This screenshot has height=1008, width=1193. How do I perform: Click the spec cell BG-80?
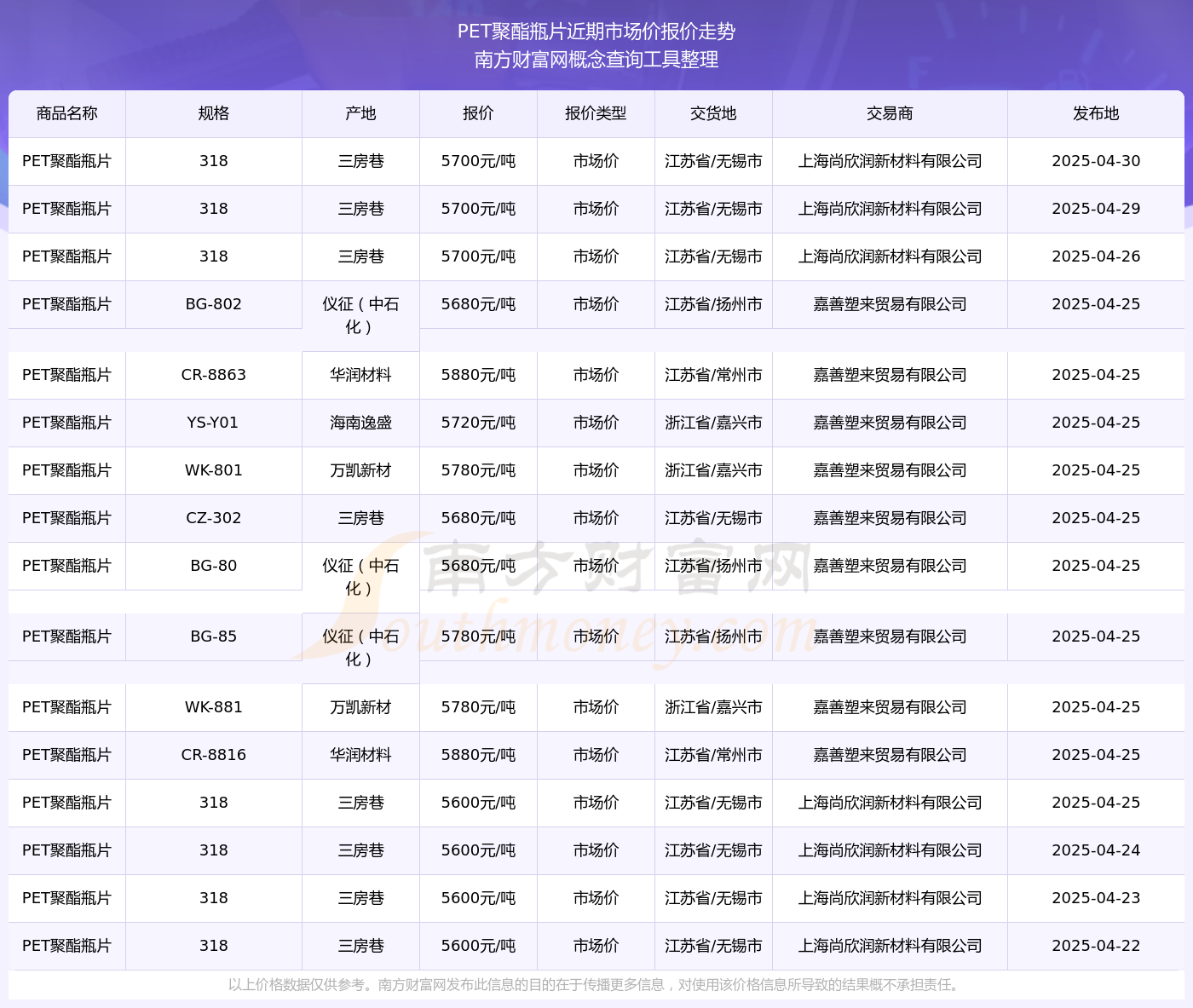pyautogui.click(x=214, y=566)
